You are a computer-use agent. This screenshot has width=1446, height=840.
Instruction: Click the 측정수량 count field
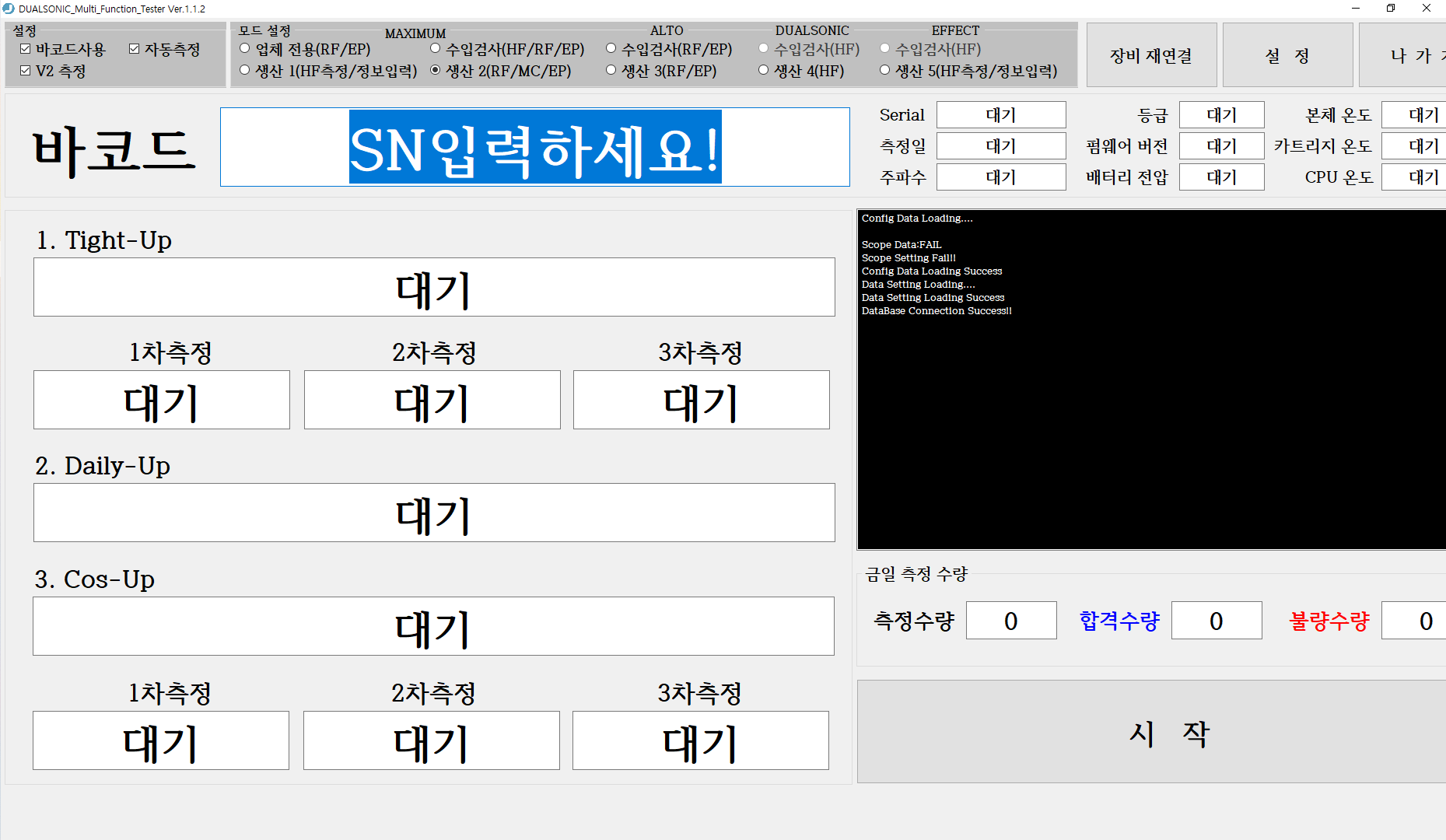point(1011,620)
